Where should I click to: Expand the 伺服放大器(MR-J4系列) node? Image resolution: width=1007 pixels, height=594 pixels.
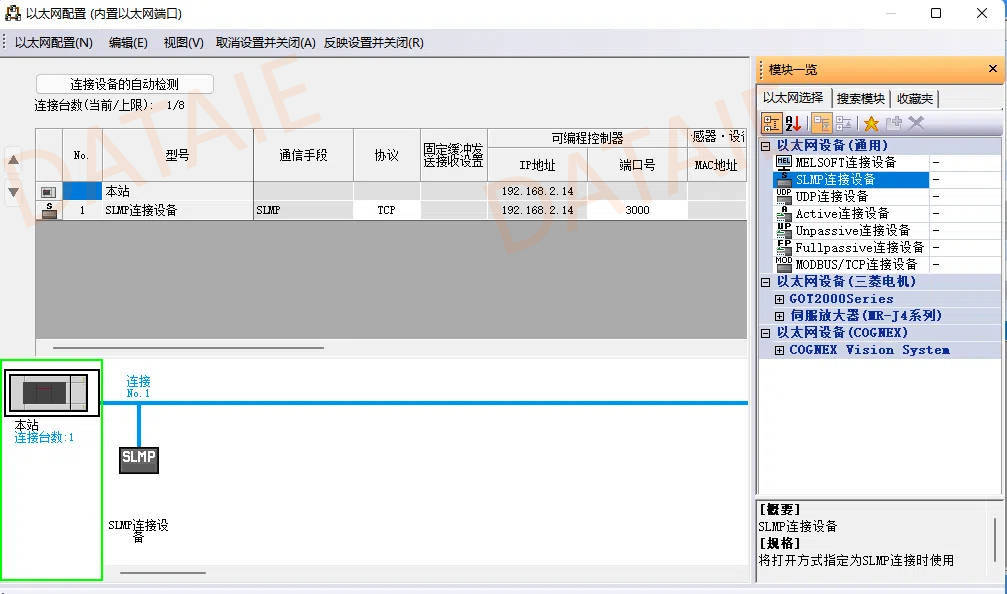[779, 316]
